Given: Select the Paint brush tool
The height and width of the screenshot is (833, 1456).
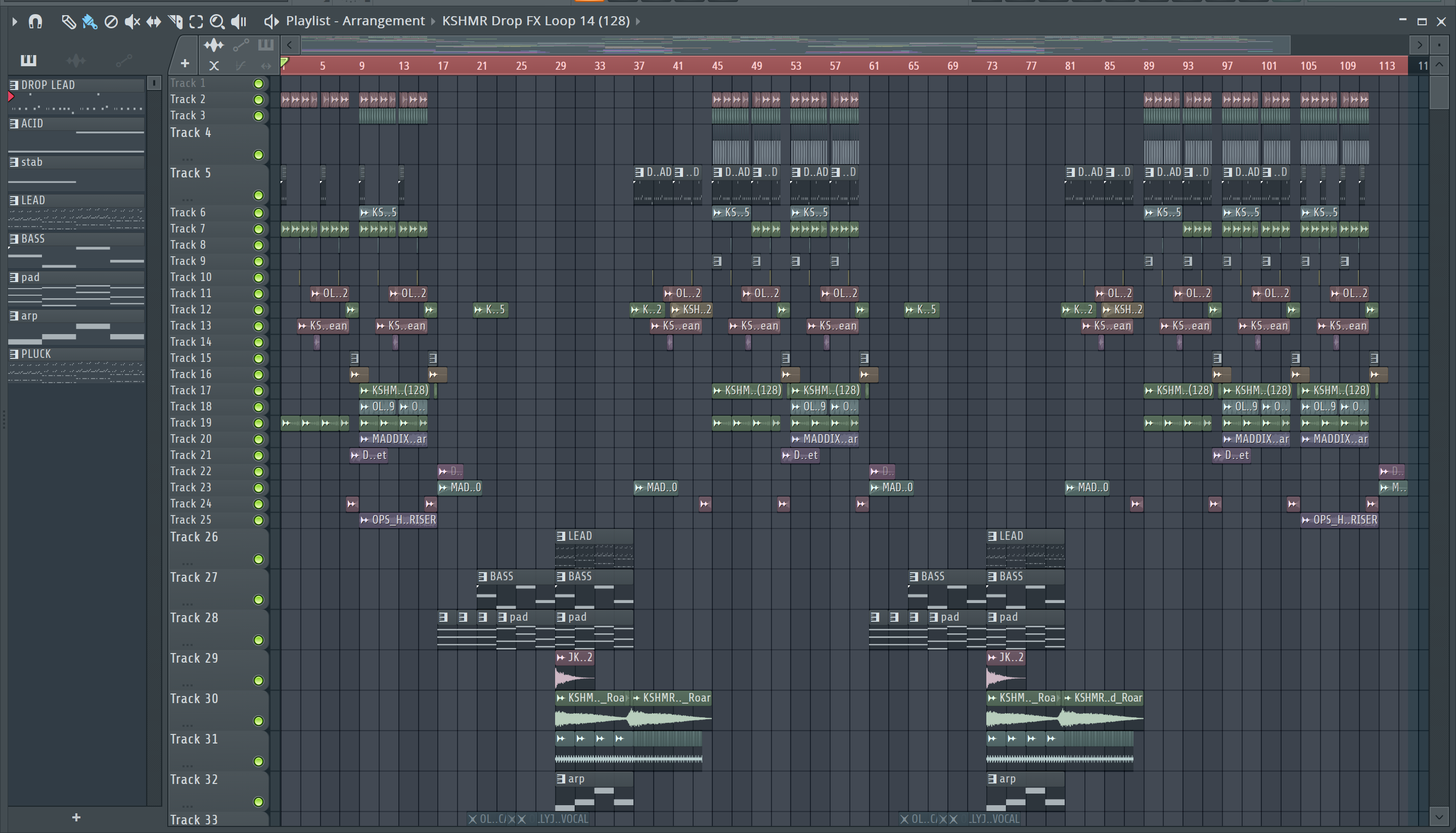Looking at the screenshot, I should click(89, 22).
